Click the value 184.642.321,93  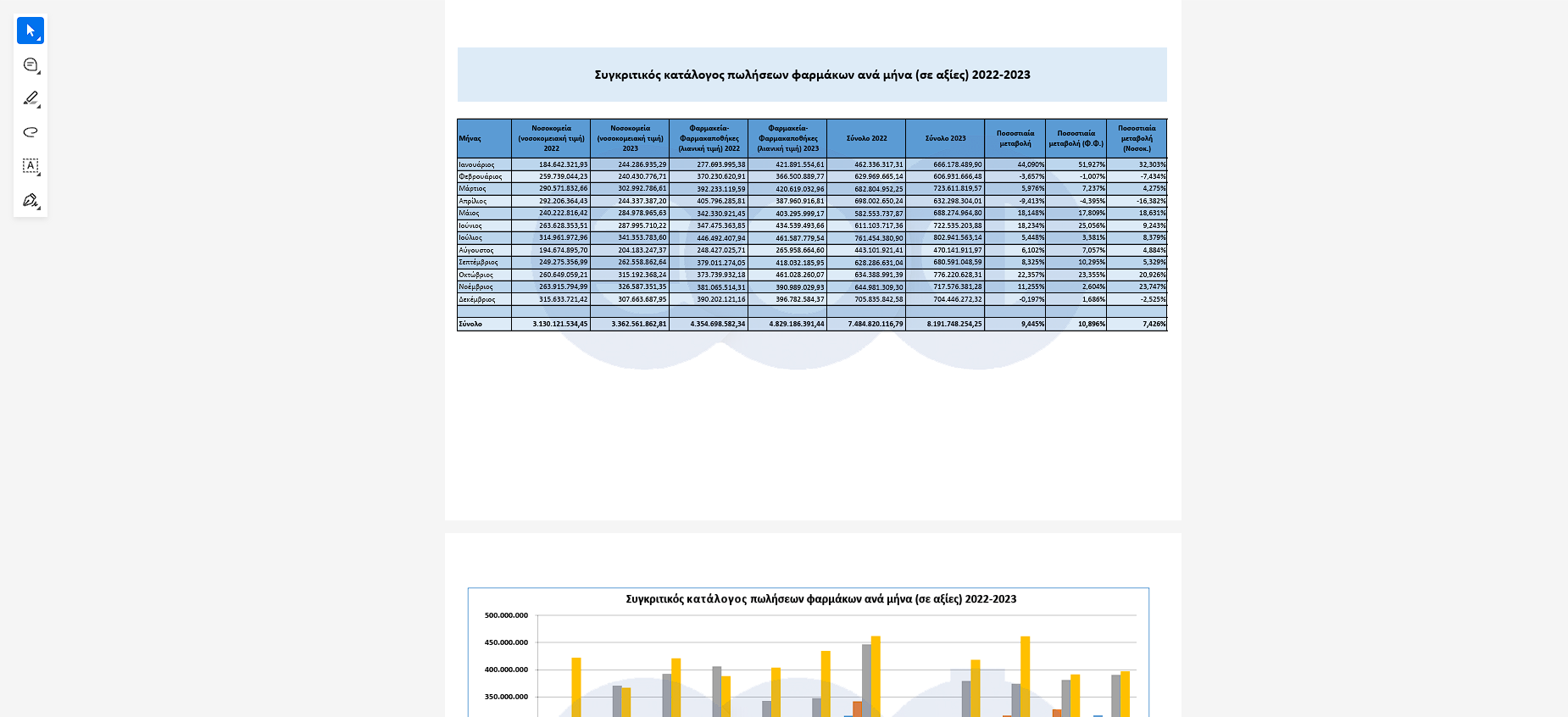(563, 164)
